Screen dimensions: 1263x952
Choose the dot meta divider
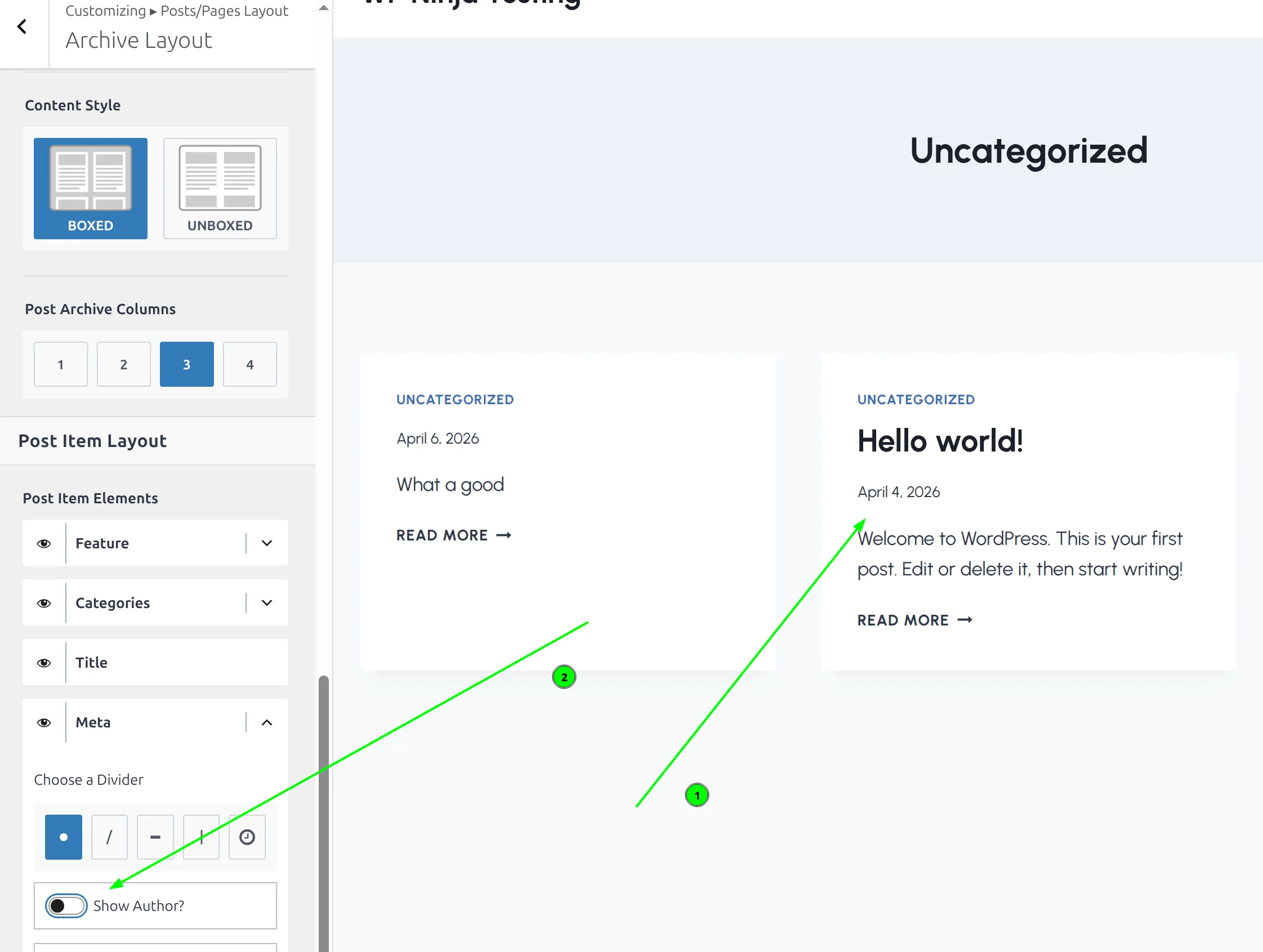[x=64, y=837]
